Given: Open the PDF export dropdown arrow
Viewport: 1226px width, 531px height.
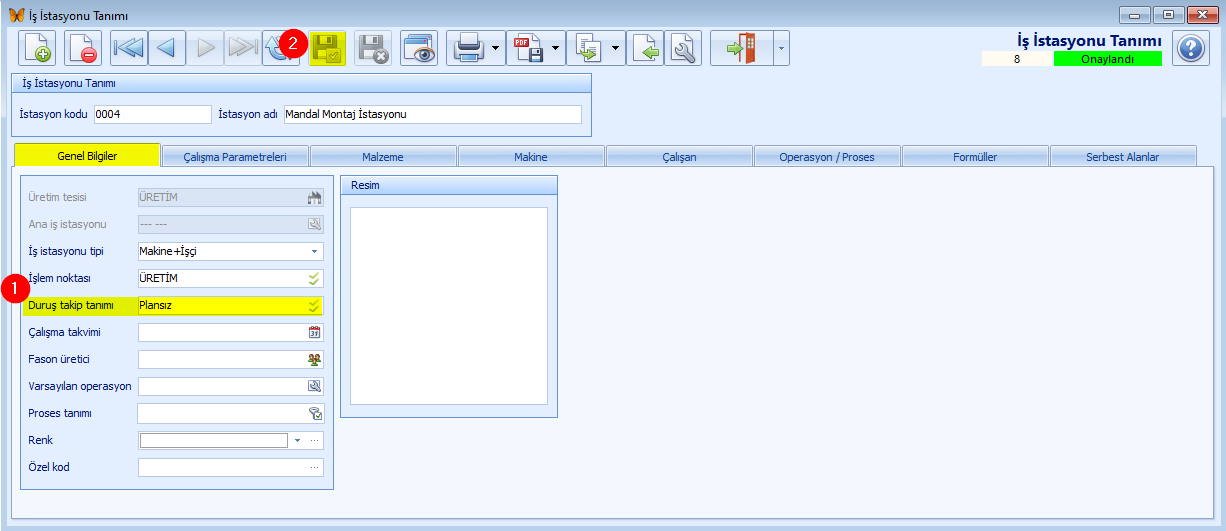Looking at the screenshot, I should [x=555, y=48].
